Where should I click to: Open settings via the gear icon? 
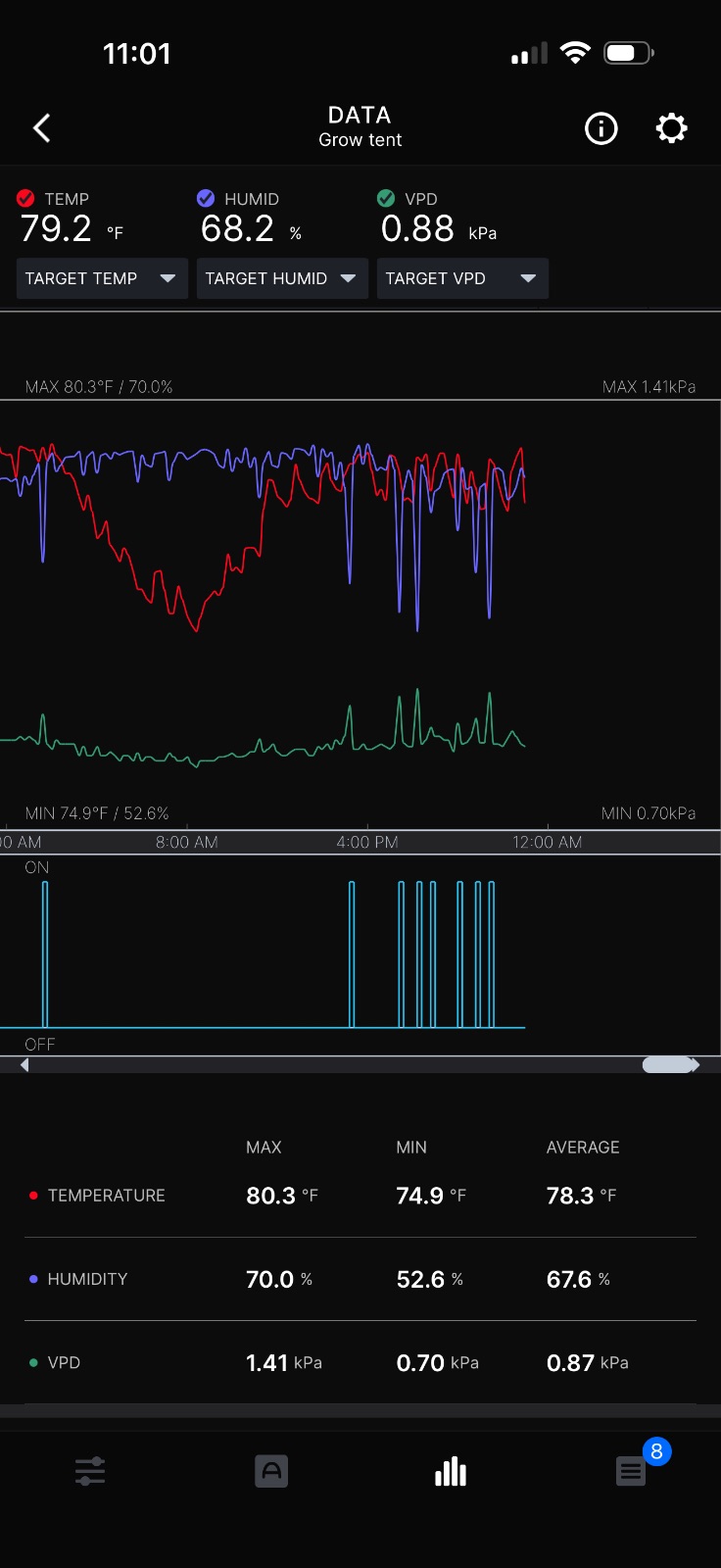[x=671, y=128]
